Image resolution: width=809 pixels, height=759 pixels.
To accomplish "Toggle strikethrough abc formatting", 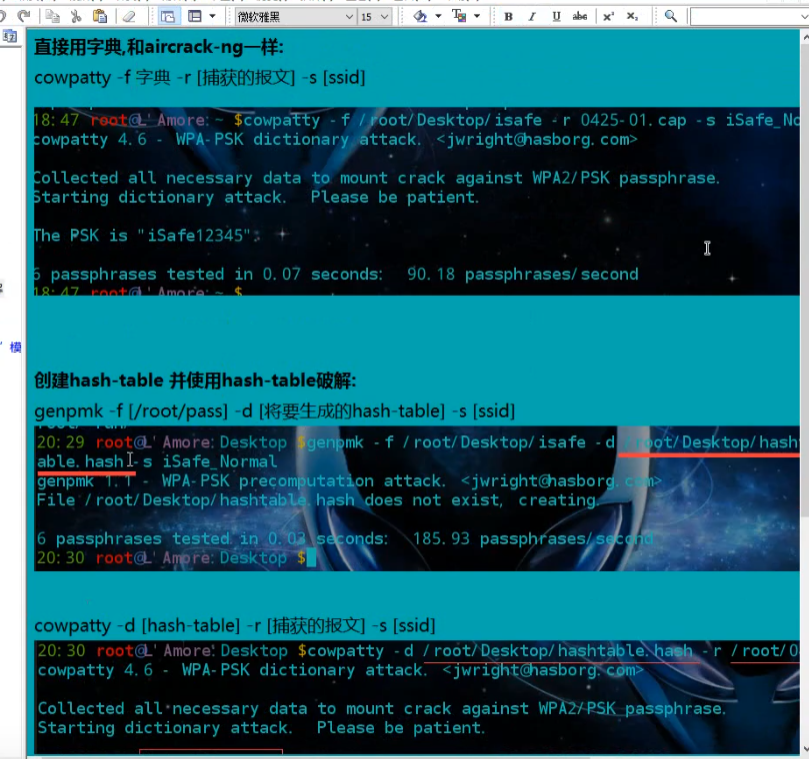I will [x=580, y=17].
